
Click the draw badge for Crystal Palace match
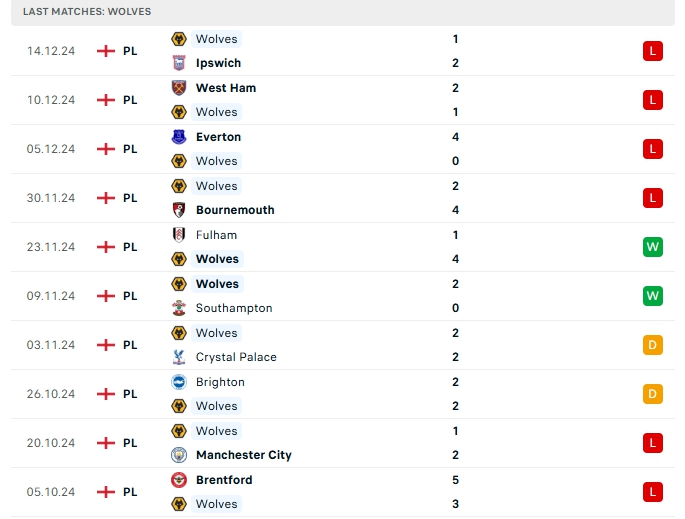pyautogui.click(x=653, y=345)
